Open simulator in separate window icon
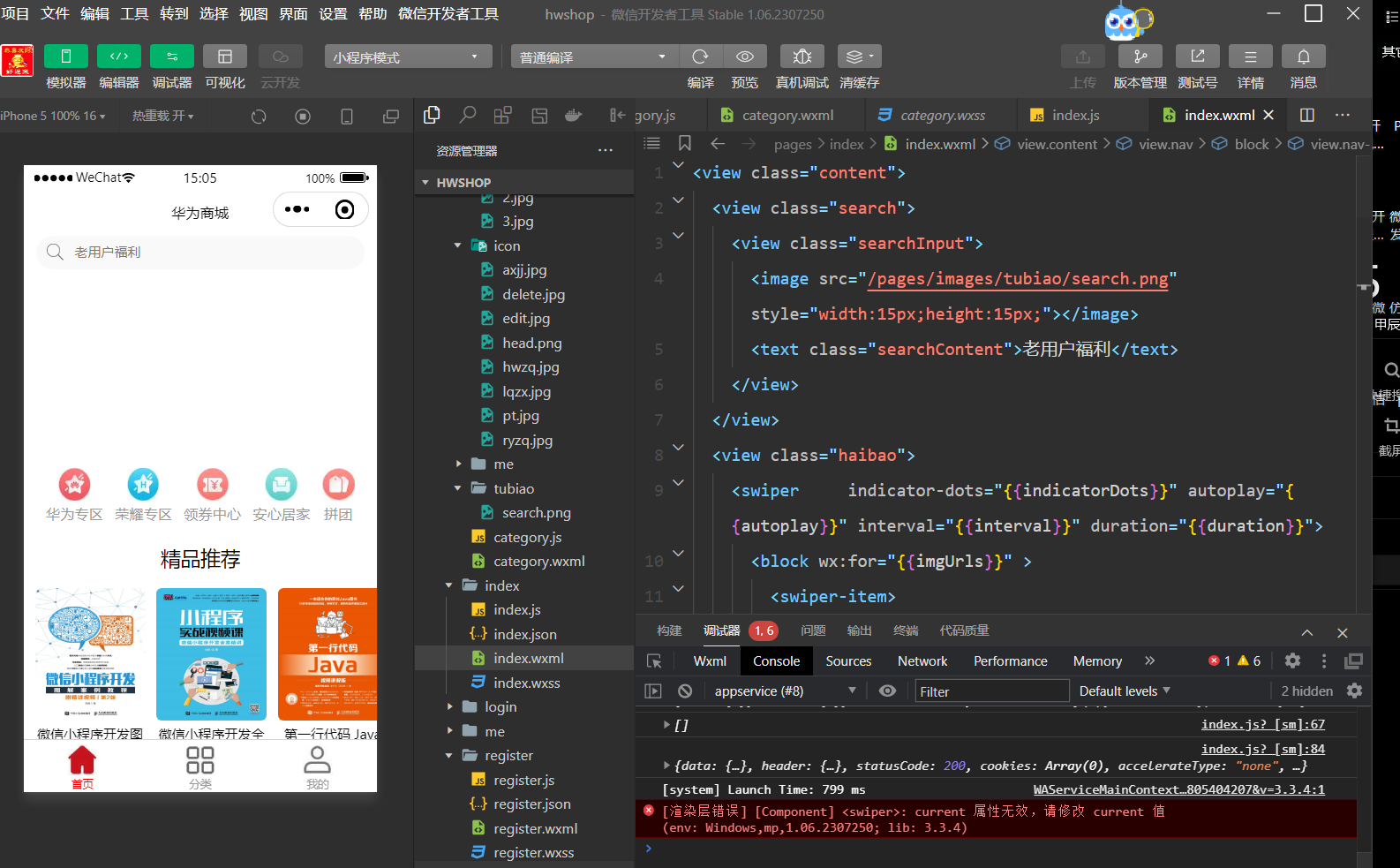The width and height of the screenshot is (1400, 868). coord(391,117)
